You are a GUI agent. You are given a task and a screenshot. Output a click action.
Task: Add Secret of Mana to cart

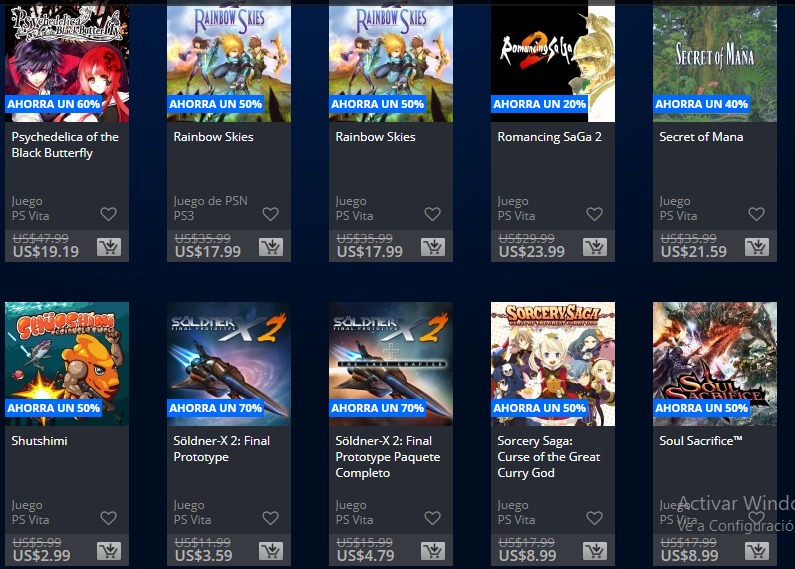[757, 247]
